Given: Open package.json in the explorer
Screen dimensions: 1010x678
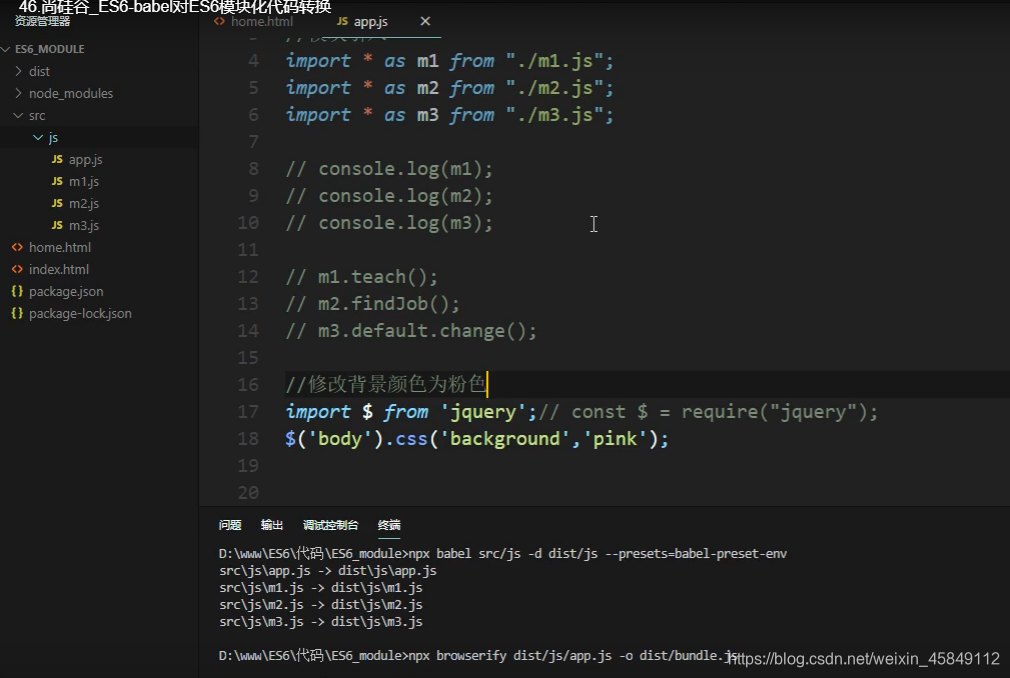Looking at the screenshot, I should [x=66, y=292].
